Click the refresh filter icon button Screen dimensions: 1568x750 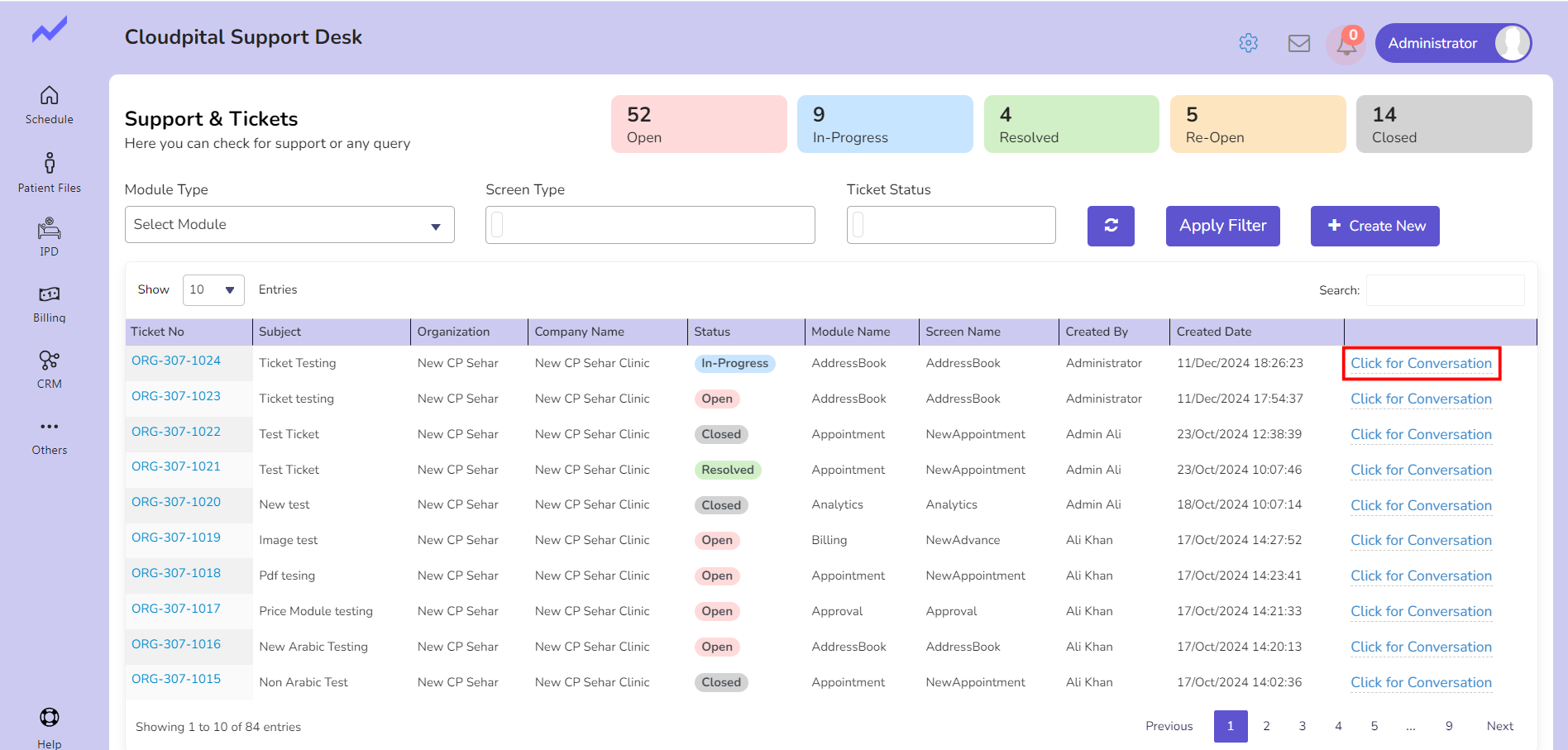click(x=1111, y=226)
